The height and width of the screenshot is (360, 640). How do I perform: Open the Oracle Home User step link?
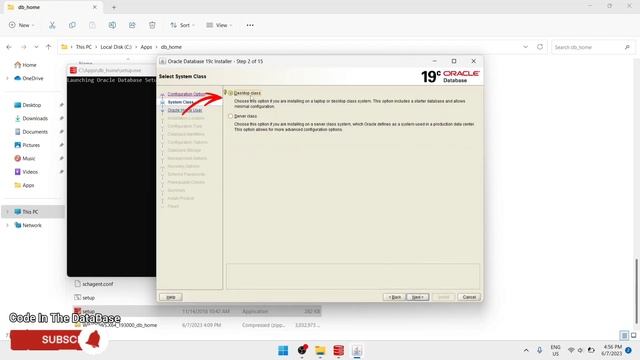(x=185, y=110)
